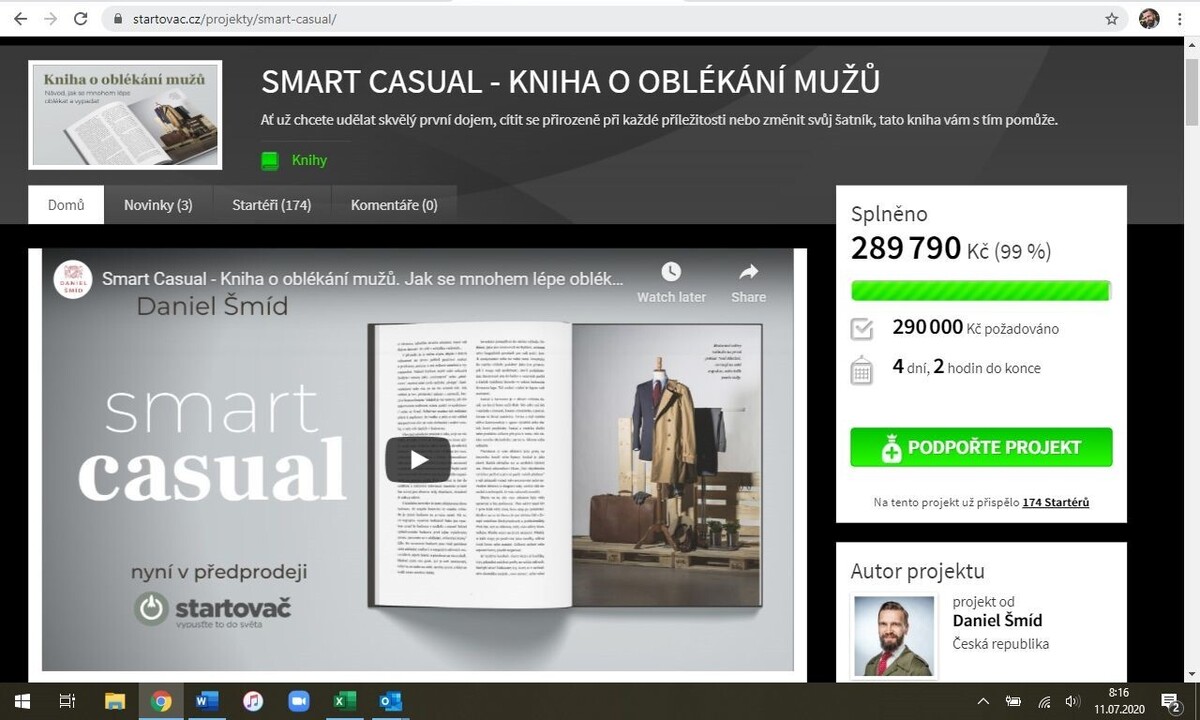Open the Daniel Šmíd channel logo on video
The height and width of the screenshot is (720, 1200).
coord(72,278)
